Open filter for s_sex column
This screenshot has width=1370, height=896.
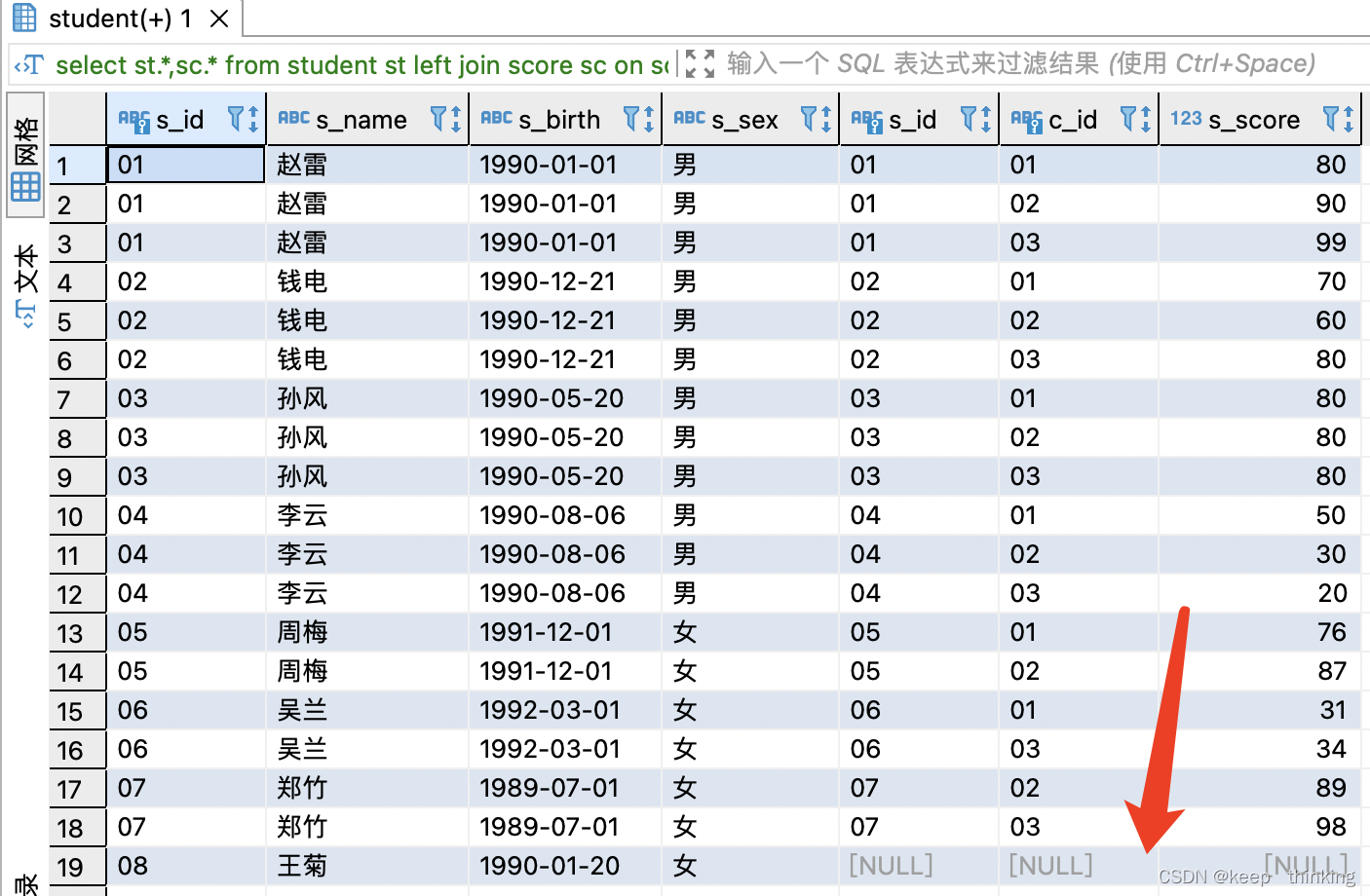pyautogui.click(x=810, y=119)
